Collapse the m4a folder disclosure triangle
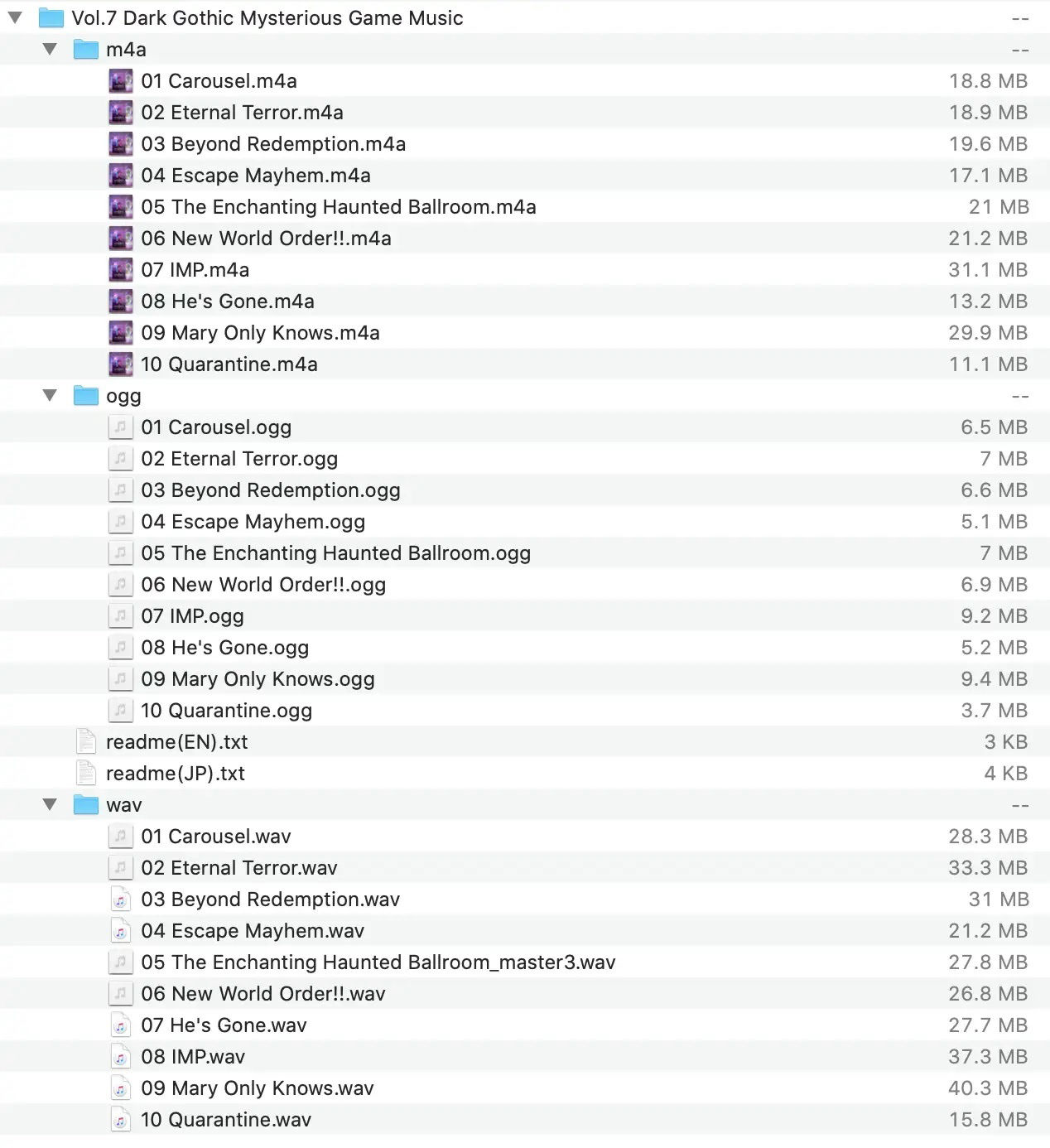The image size is (1050, 1148). pos(50,50)
